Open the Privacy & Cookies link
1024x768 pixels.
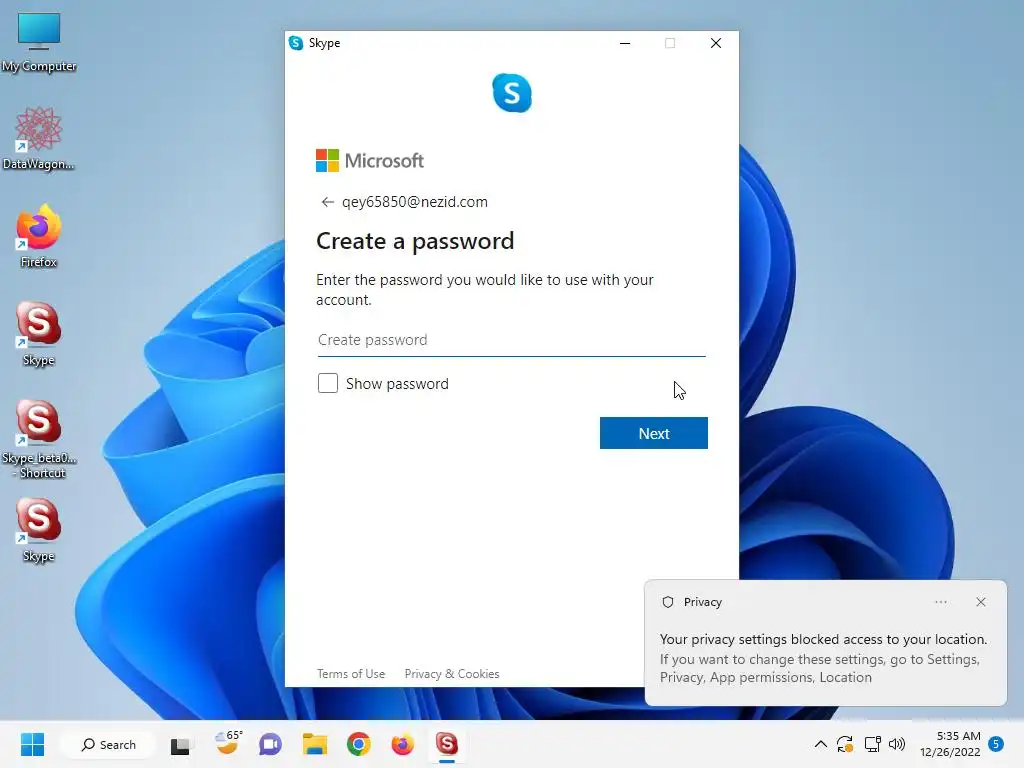click(452, 673)
